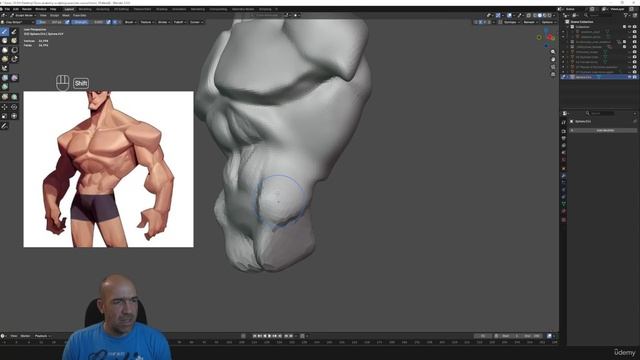Switch viewport to wireframe shading
This screenshot has height=360, width=640.
(x=535, y=16)
